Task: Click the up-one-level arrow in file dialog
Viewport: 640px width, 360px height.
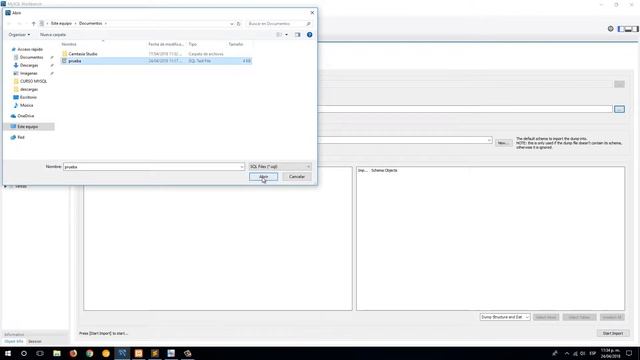Action: click(x=33, y=24)
